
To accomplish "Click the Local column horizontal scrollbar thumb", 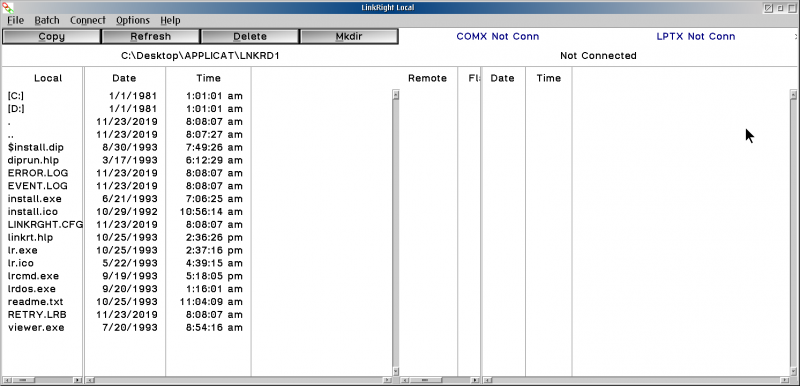I will pyautogui.click(x=23, y=380).
